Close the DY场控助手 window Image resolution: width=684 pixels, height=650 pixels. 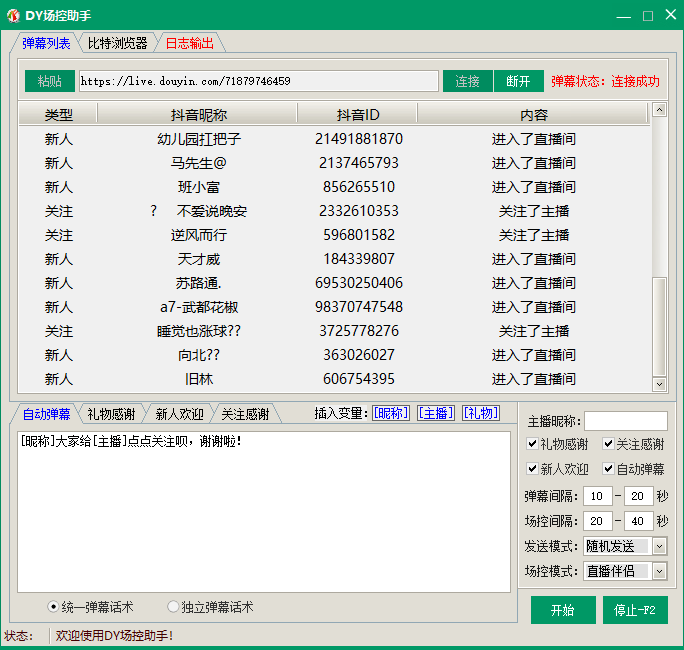tap(671, 15)
